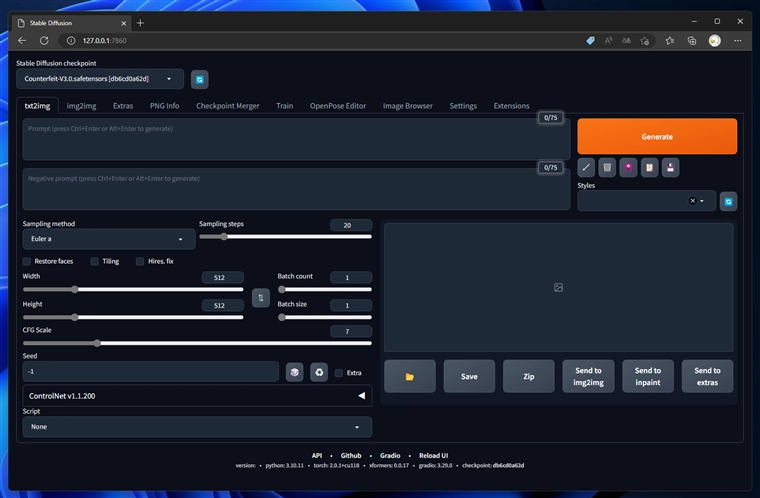Open the Script dropdown
The height and width of the screenshot is (498, 760).
pyautogui.click(x=197, y=427)
